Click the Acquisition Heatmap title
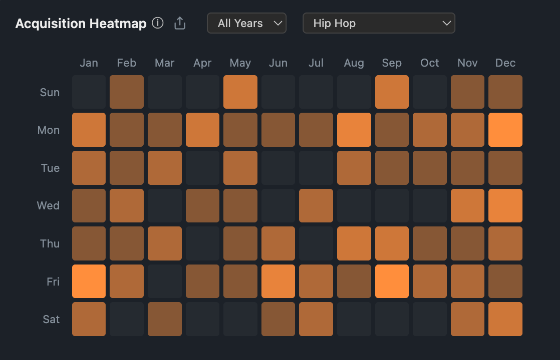The height and width of the screenshot is (360, 560). 81,24
